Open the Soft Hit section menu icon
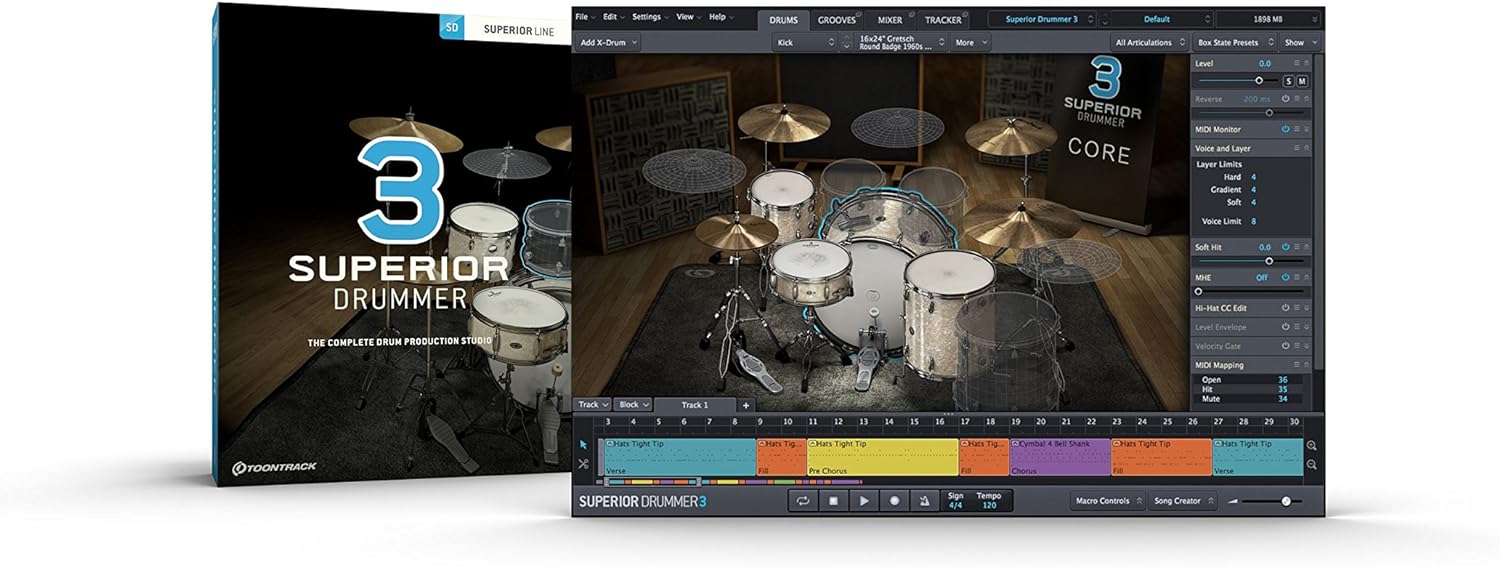 tap(1297, 247)
